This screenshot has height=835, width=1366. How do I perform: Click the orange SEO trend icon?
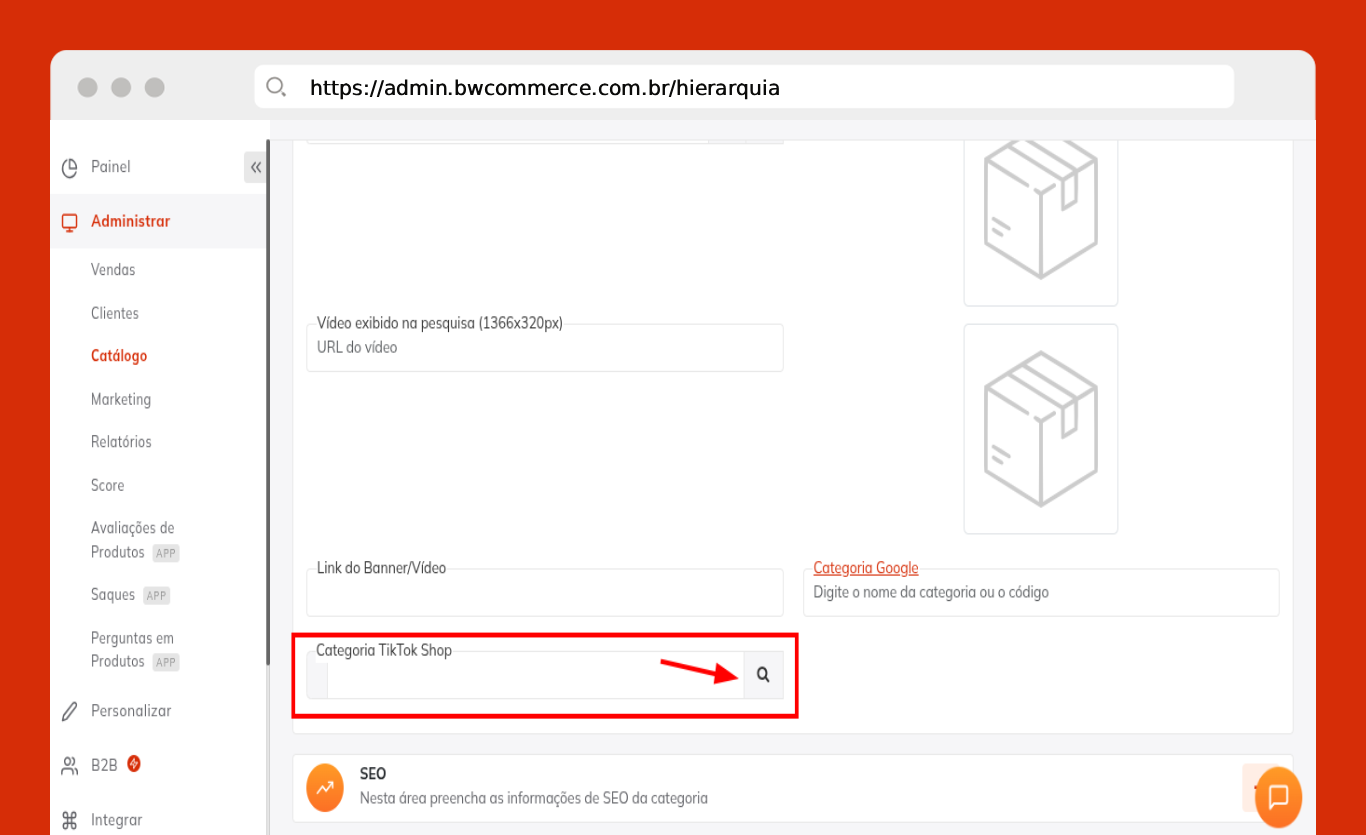click(325, 786)
